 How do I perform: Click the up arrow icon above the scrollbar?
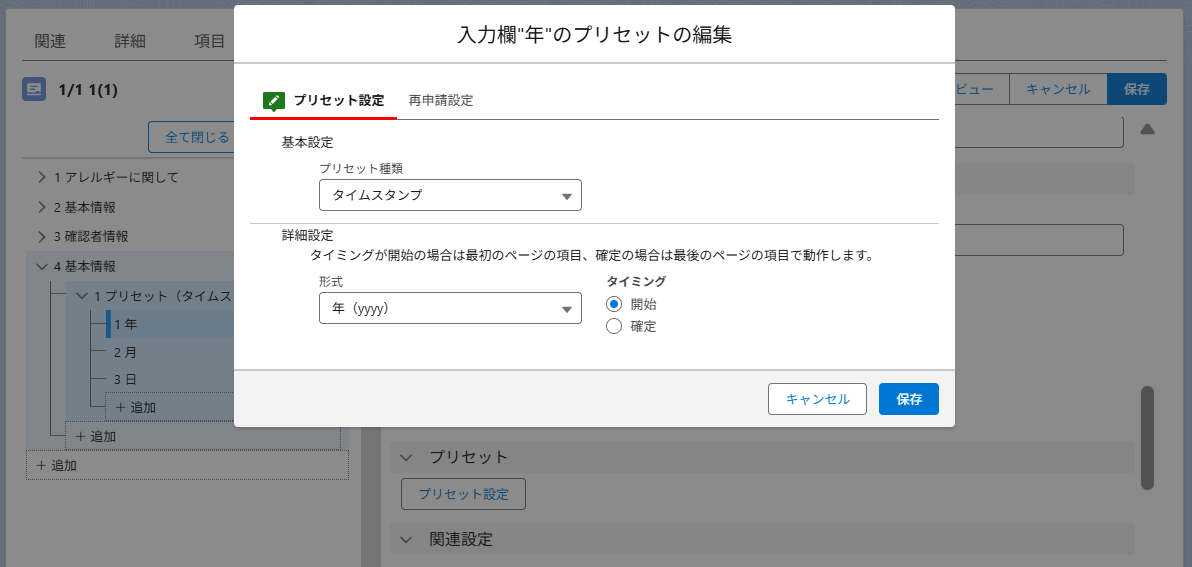point(1147,129)
